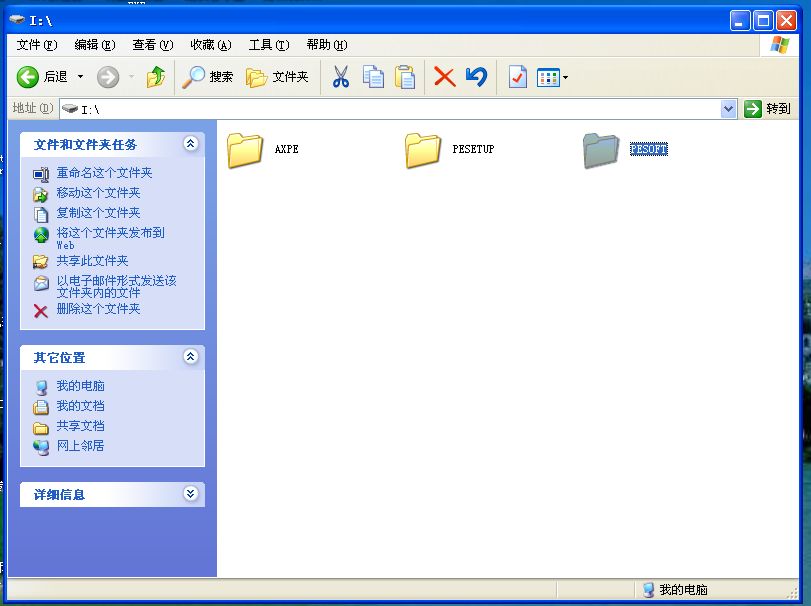Open 我的电脑 in other places
The width and height of the screenshot is (811, 606).
point(80,386)
